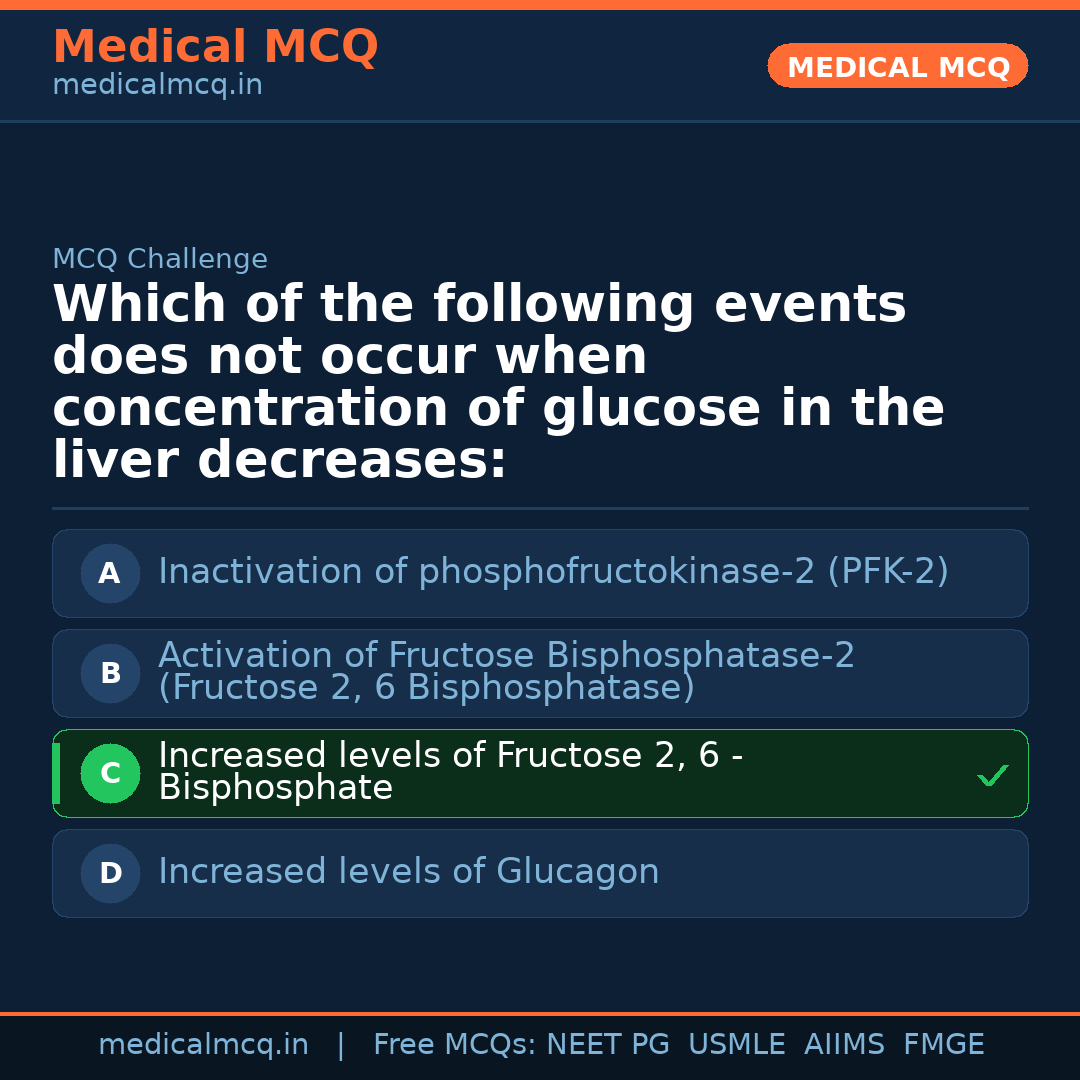Click "FMGE" in the footer
Image resolution: width=1080 pixels, height=1080 pixels.
(943, 1045)
